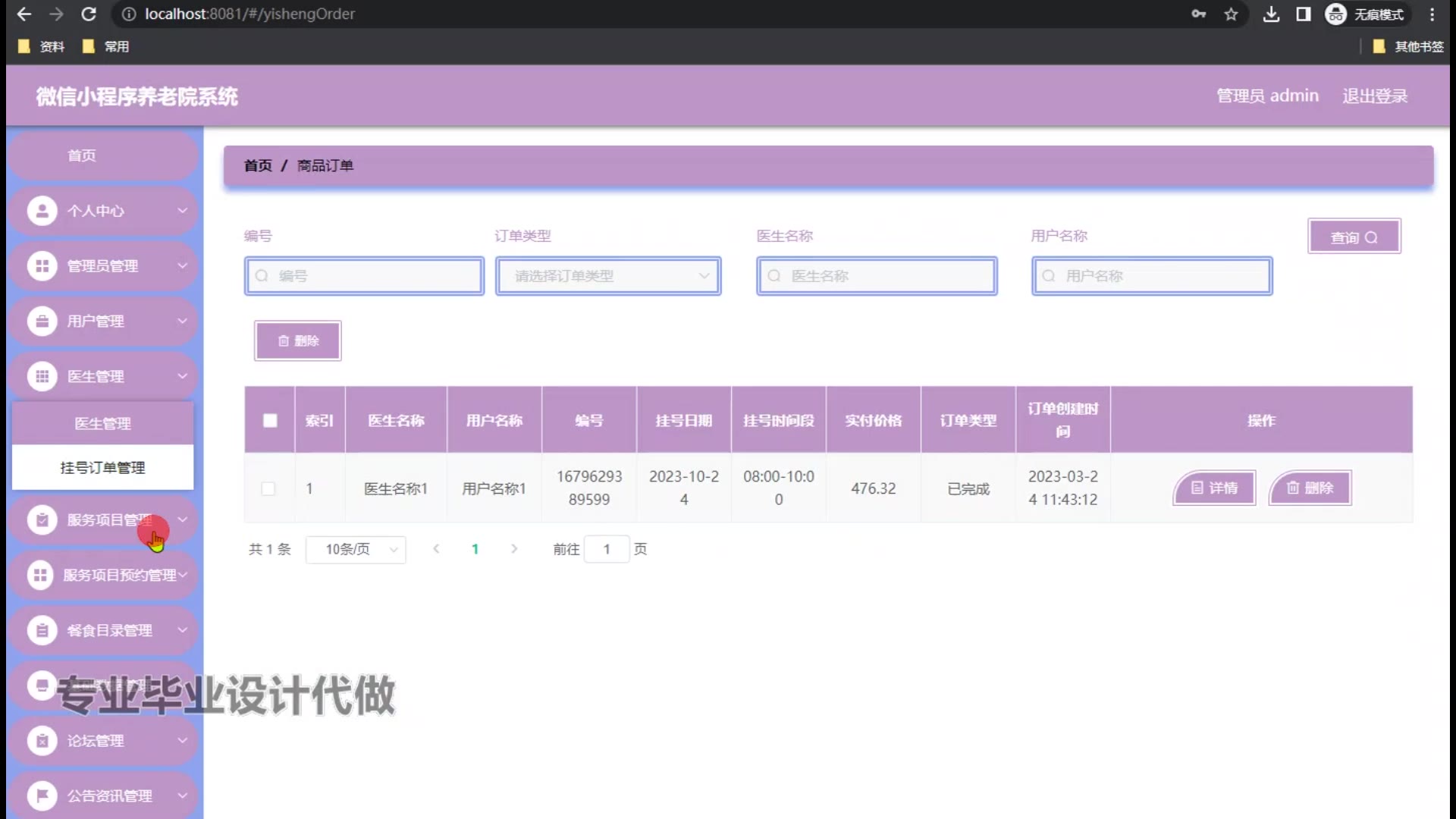Click the 退出登录 logout link
Viewport: 1456px width, 819px height.
point(1374,96)
